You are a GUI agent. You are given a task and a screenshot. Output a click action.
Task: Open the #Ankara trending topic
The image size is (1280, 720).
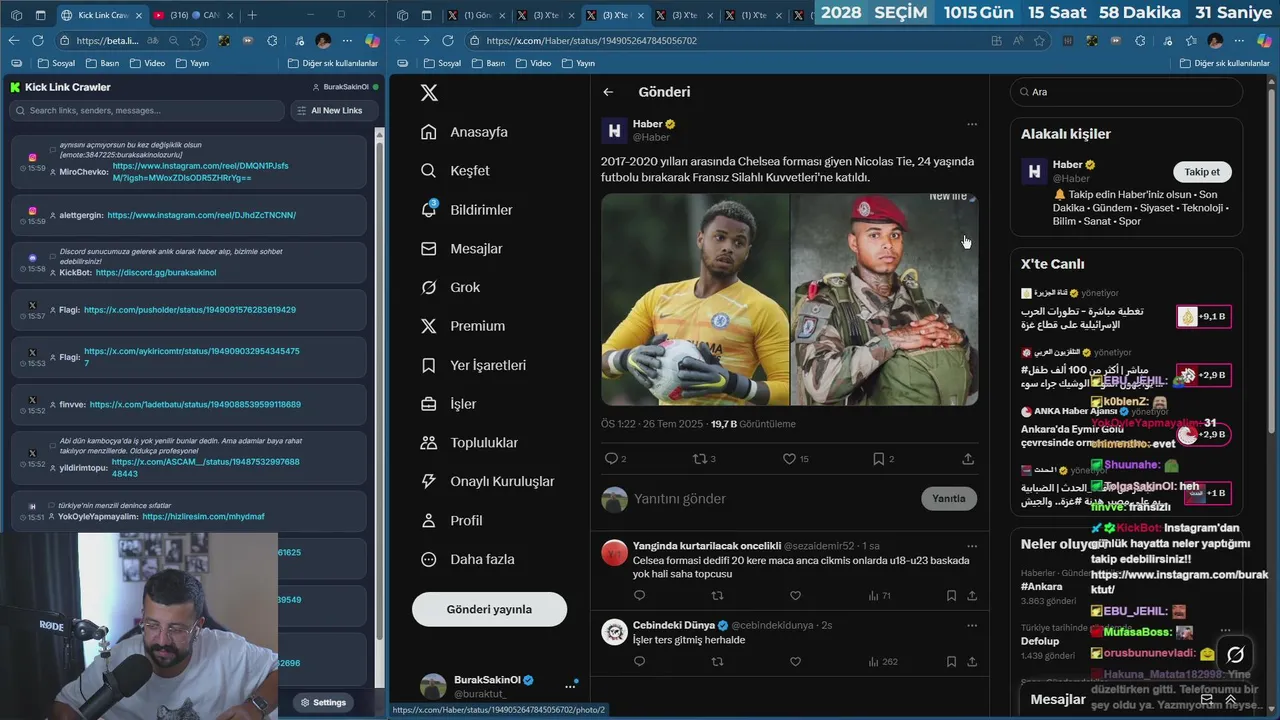click(x=1041, y=587)
